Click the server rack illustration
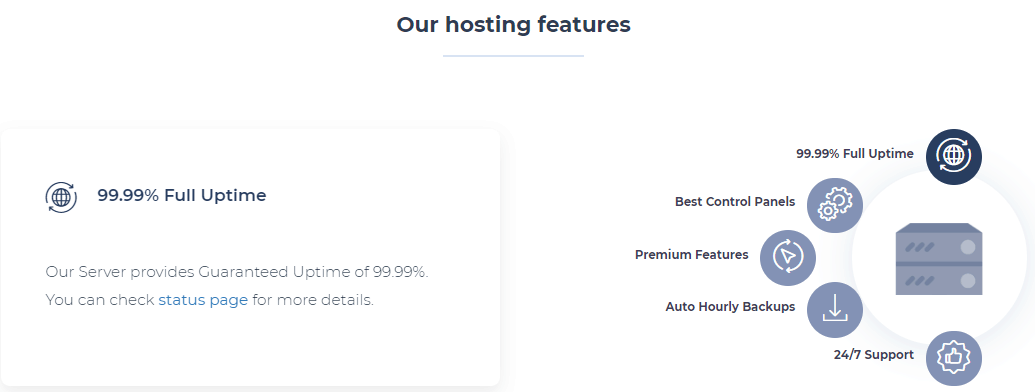Viewport: 1035px width, 392px height. (939, 259)
